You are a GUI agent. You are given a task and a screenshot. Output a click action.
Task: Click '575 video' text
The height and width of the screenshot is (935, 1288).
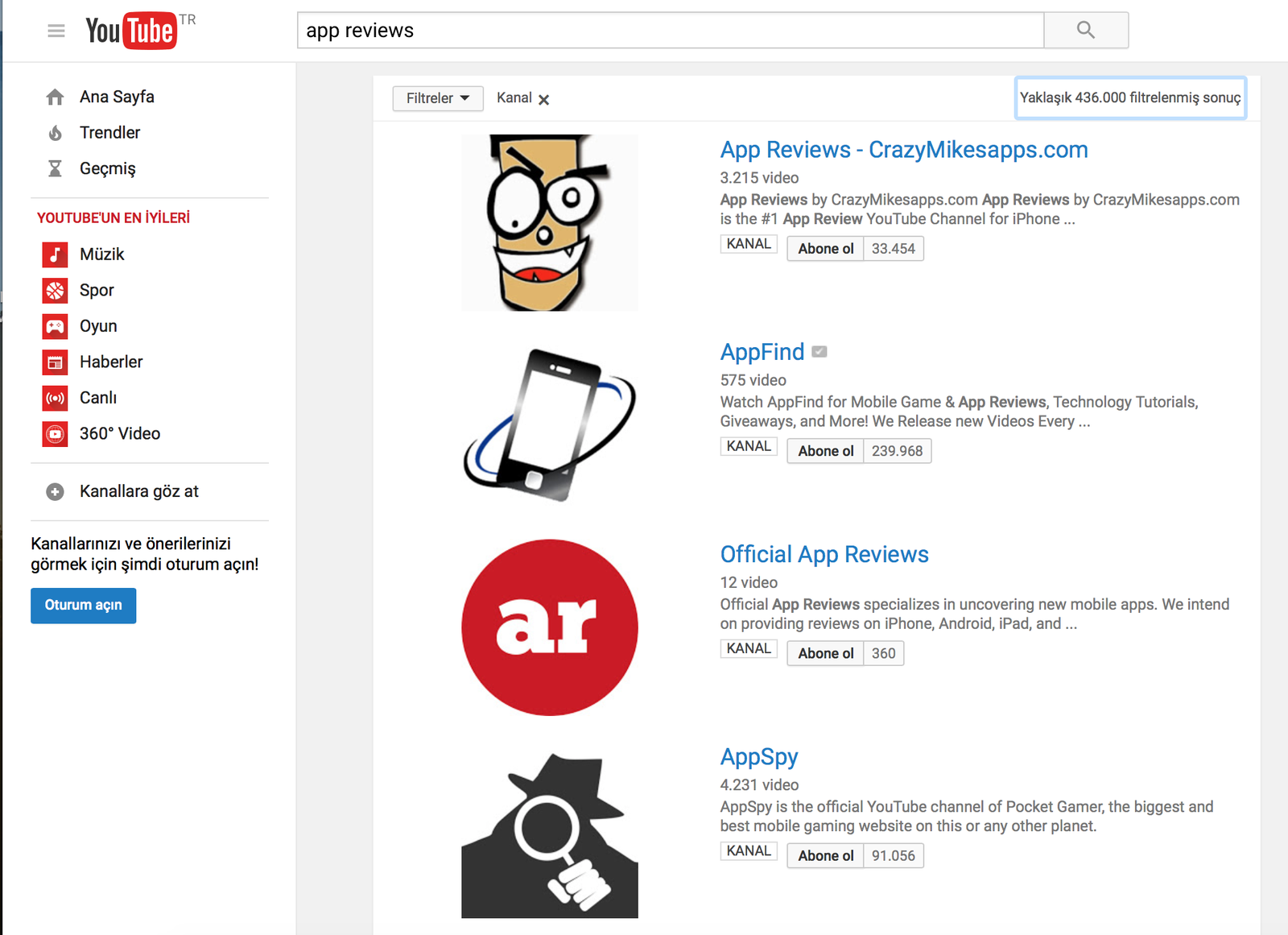[x=753, y=380]
